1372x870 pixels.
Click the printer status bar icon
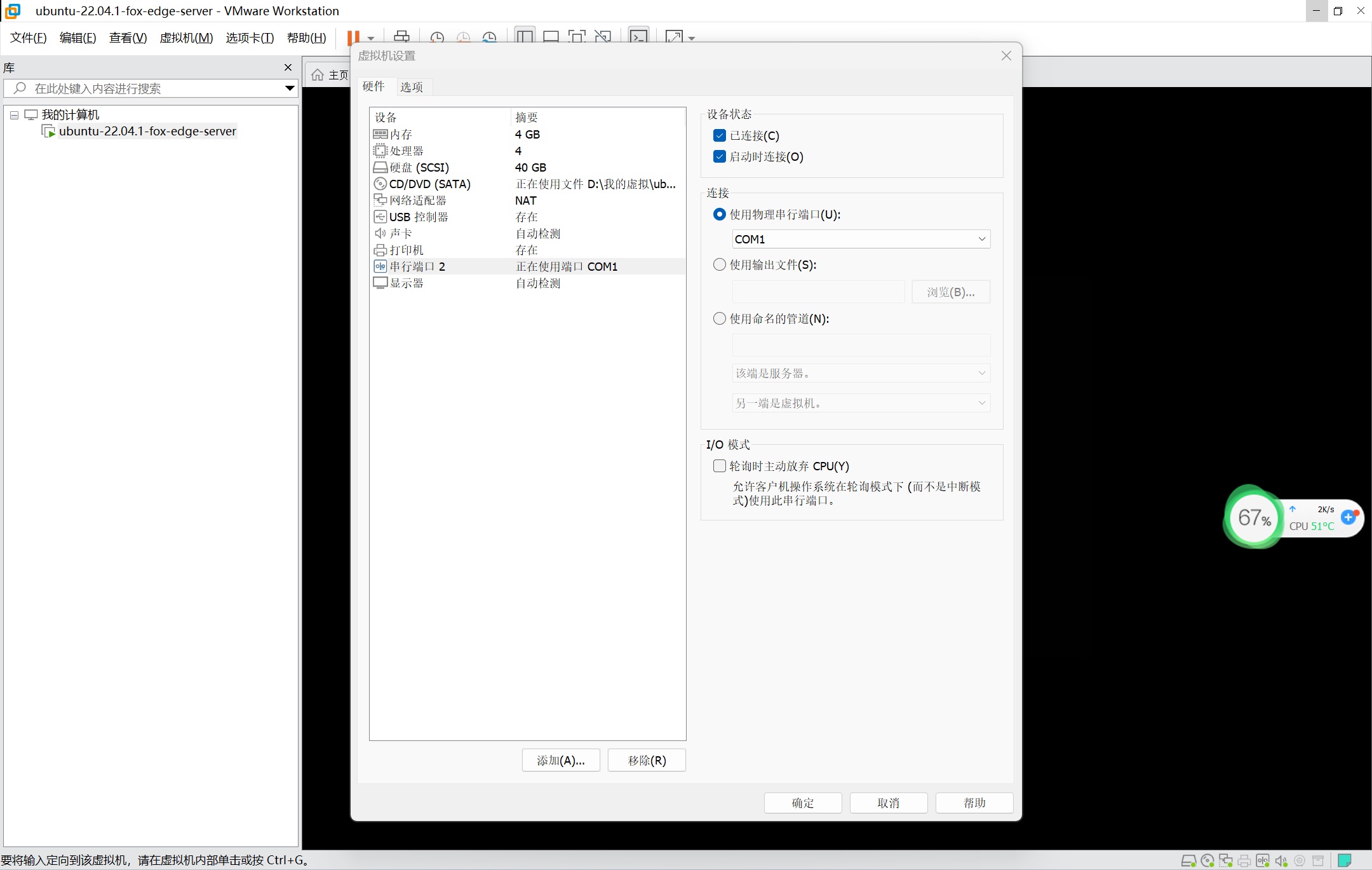coord(1244,861)
